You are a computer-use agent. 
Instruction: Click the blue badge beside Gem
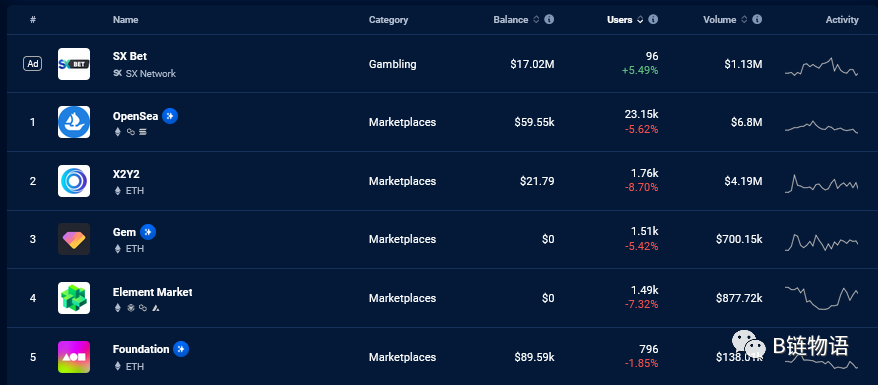pyautogui.click(x=148, y=232)
